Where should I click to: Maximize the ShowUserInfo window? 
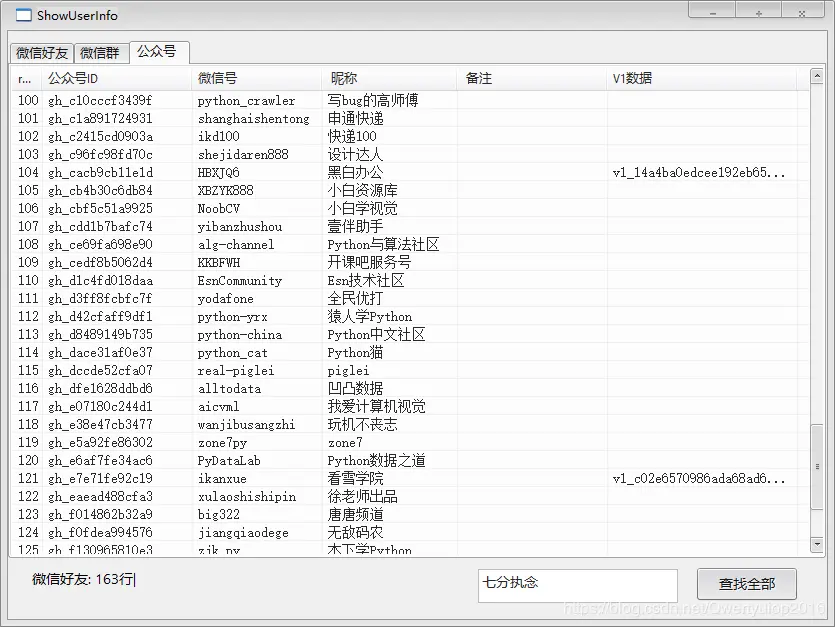[758, 12]
